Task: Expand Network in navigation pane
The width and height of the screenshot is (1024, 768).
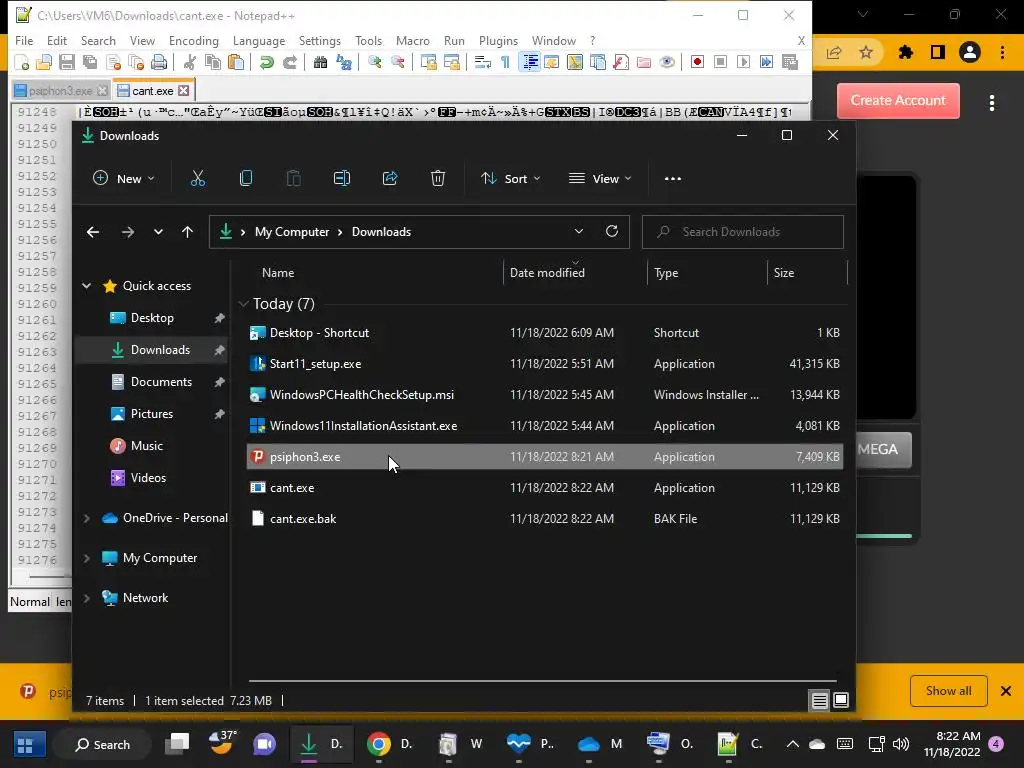Action: [x=86, y=598]
